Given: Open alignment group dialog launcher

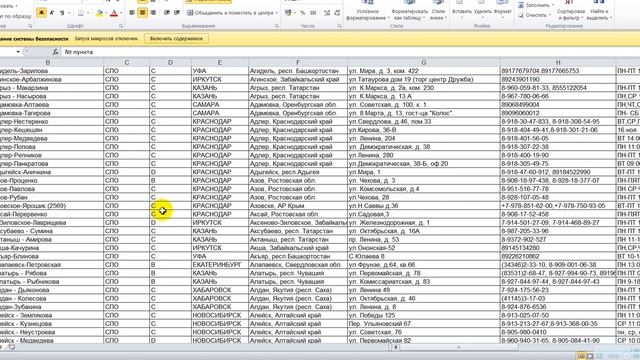Looking at the screenshot, I should (x=277, y=26).
